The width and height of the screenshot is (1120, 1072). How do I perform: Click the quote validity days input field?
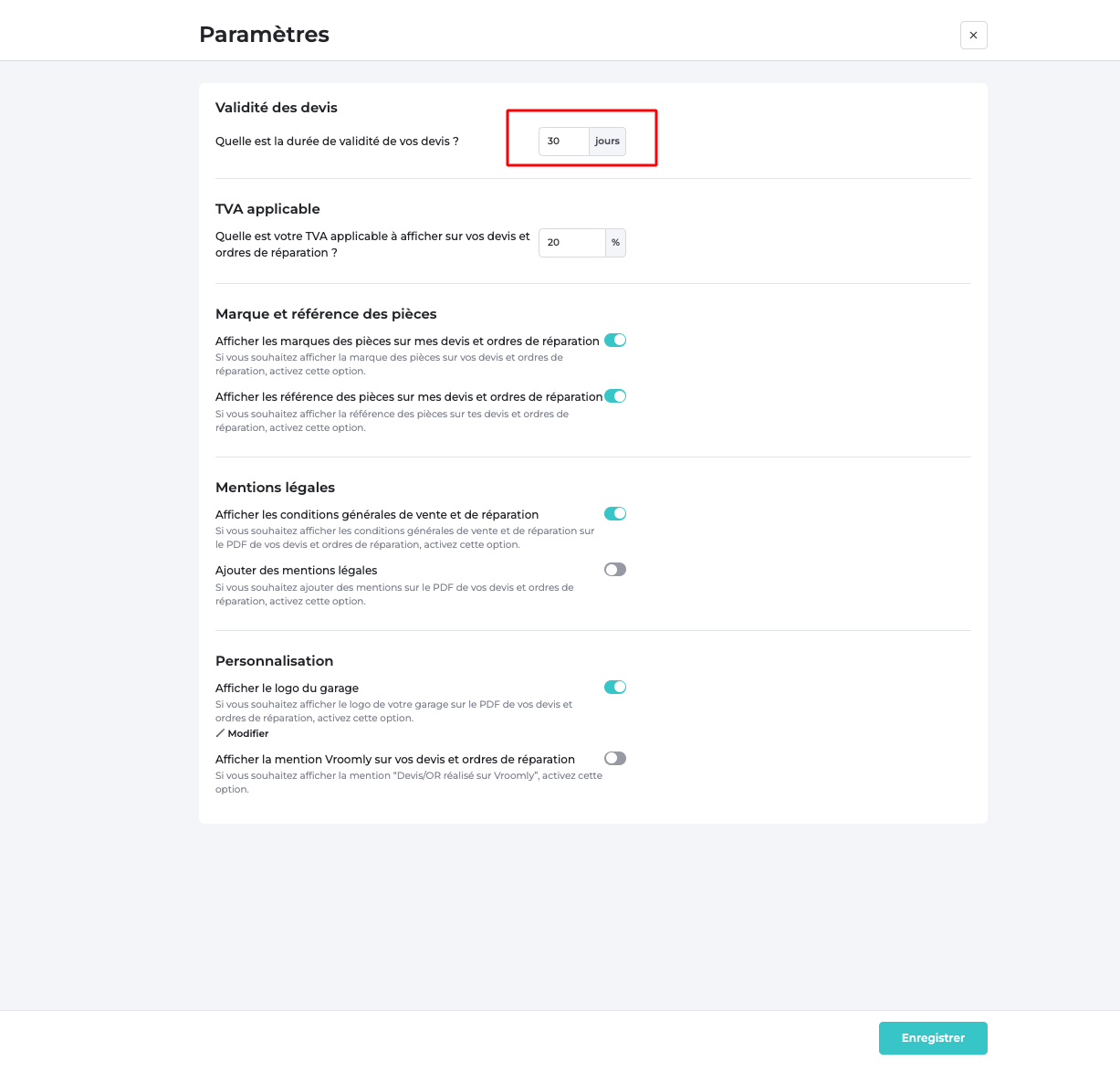pyautogui.click(x=564, y=141)
